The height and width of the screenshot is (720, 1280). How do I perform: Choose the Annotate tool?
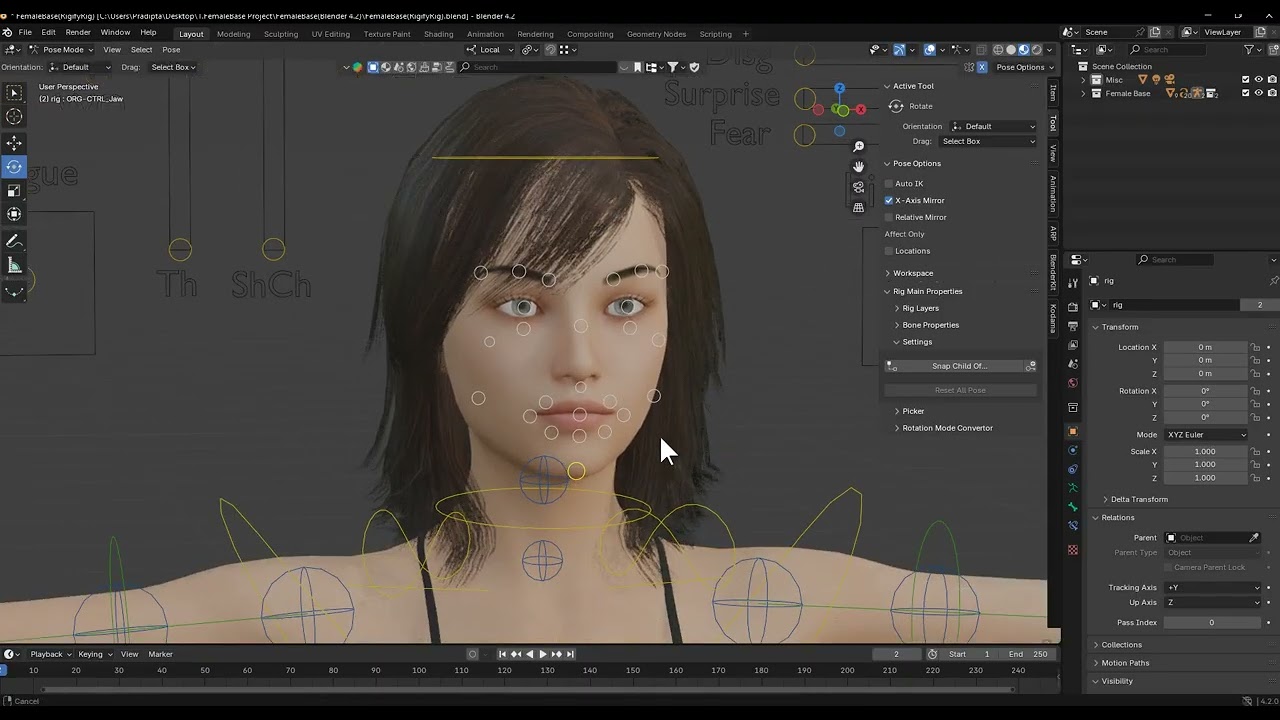(x=14, y=242)
